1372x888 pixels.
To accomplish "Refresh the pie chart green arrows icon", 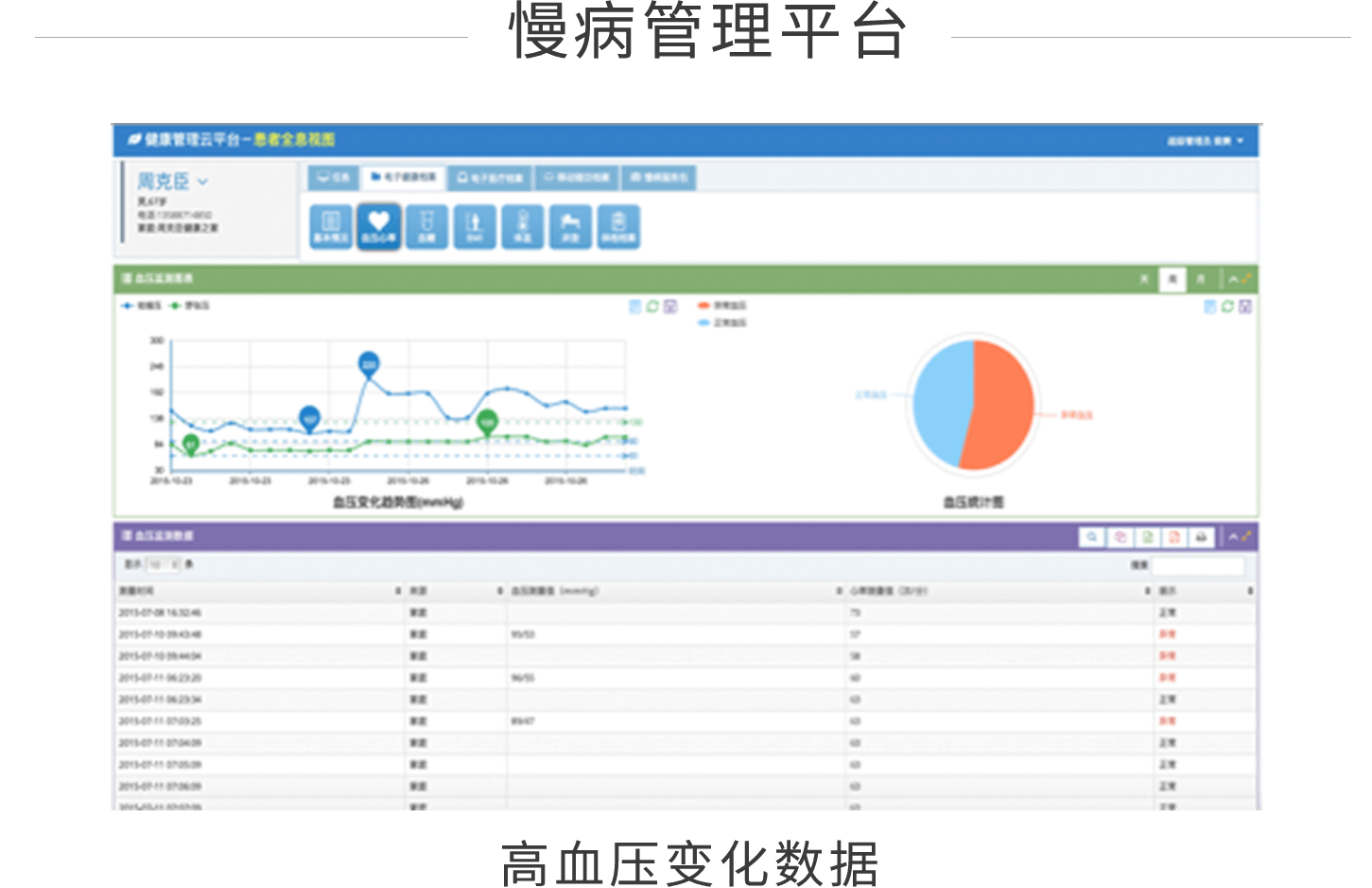I will 1227,306.
